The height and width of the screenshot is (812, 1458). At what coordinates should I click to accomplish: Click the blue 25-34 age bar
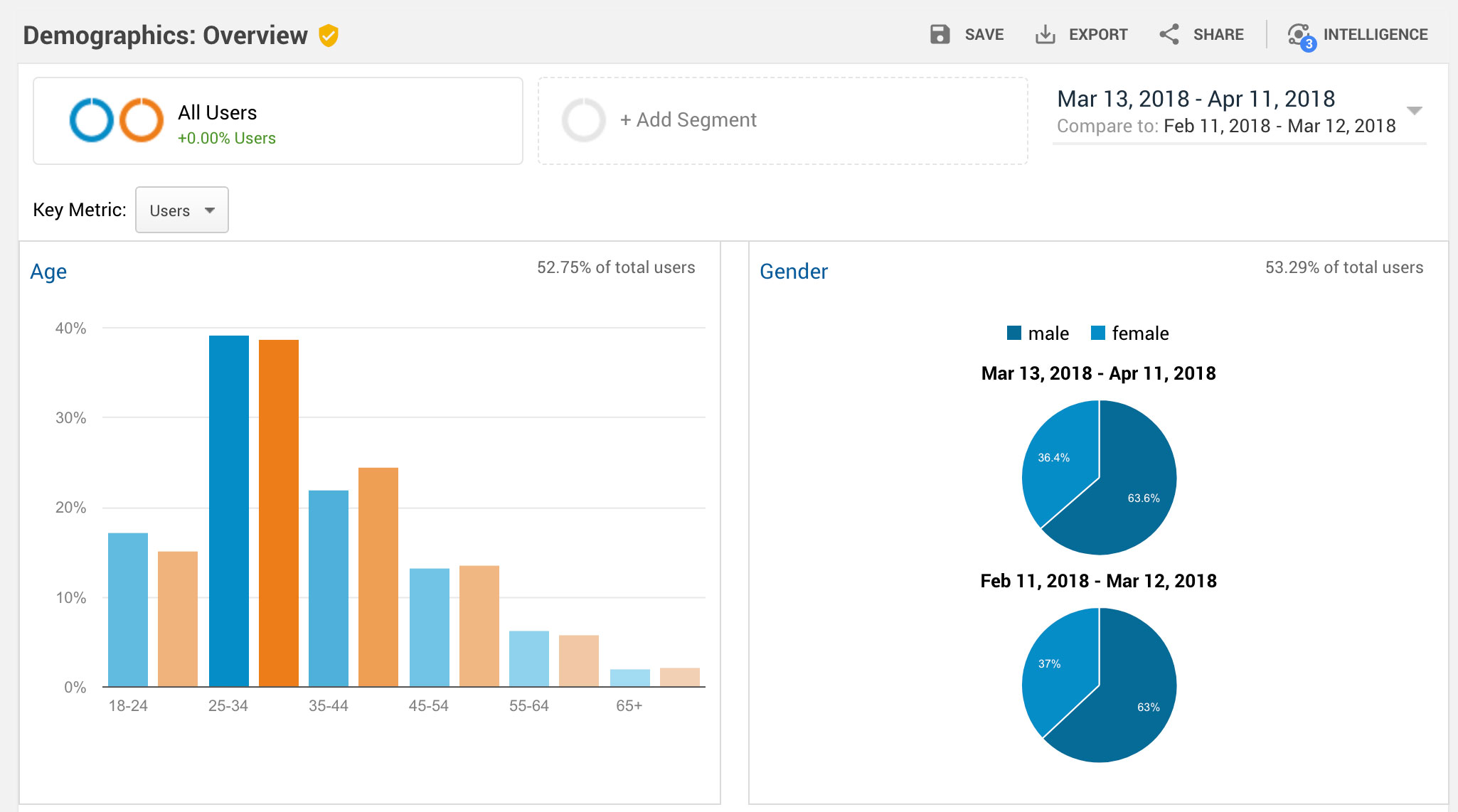(229, 511)
